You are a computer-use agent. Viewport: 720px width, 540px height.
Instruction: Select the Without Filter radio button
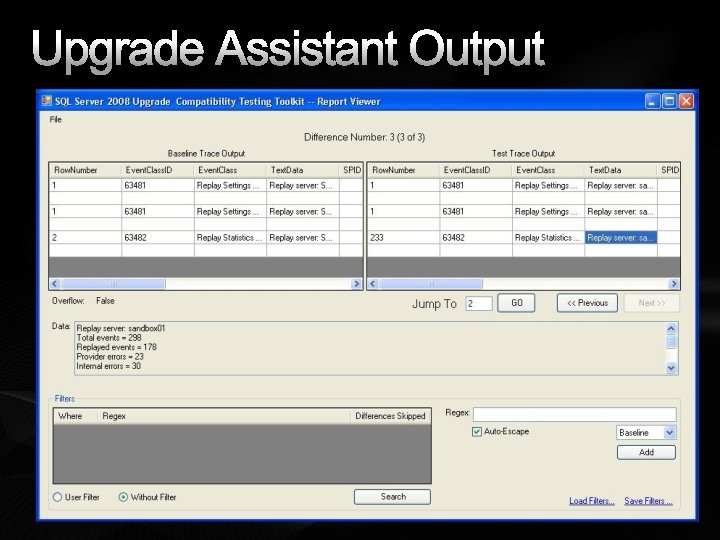123,497
